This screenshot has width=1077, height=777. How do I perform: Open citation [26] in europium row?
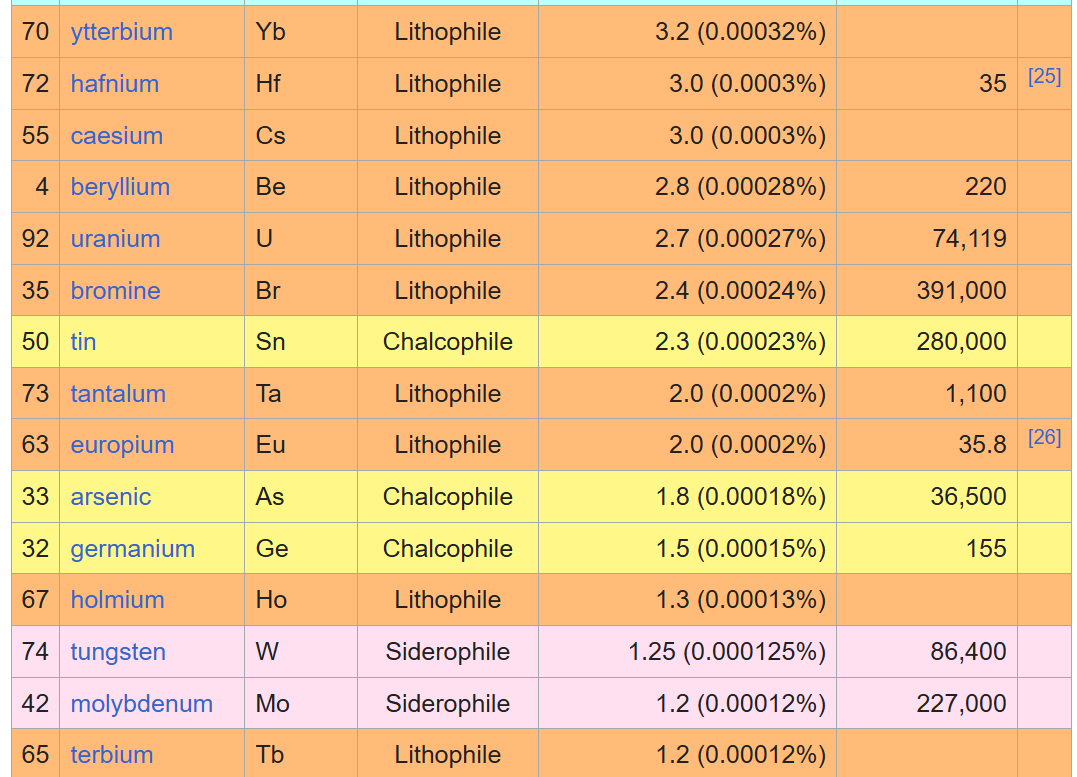click(1044, 438)
